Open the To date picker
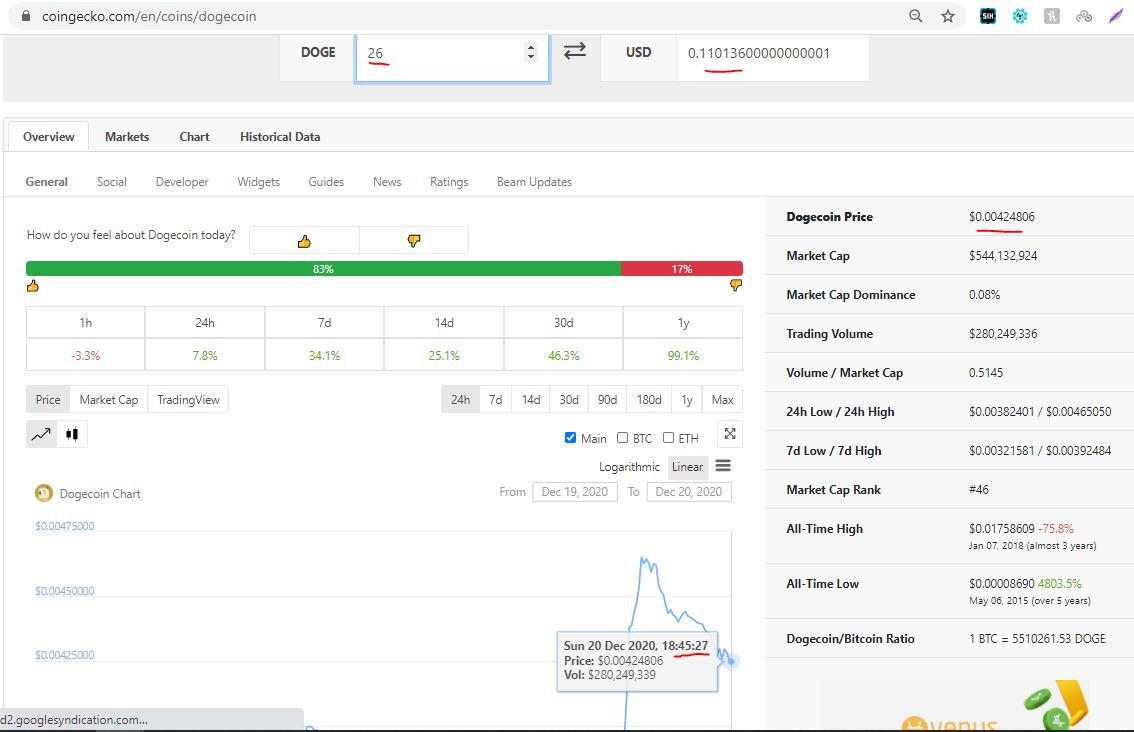1134x732 pixels. point(688,492)
